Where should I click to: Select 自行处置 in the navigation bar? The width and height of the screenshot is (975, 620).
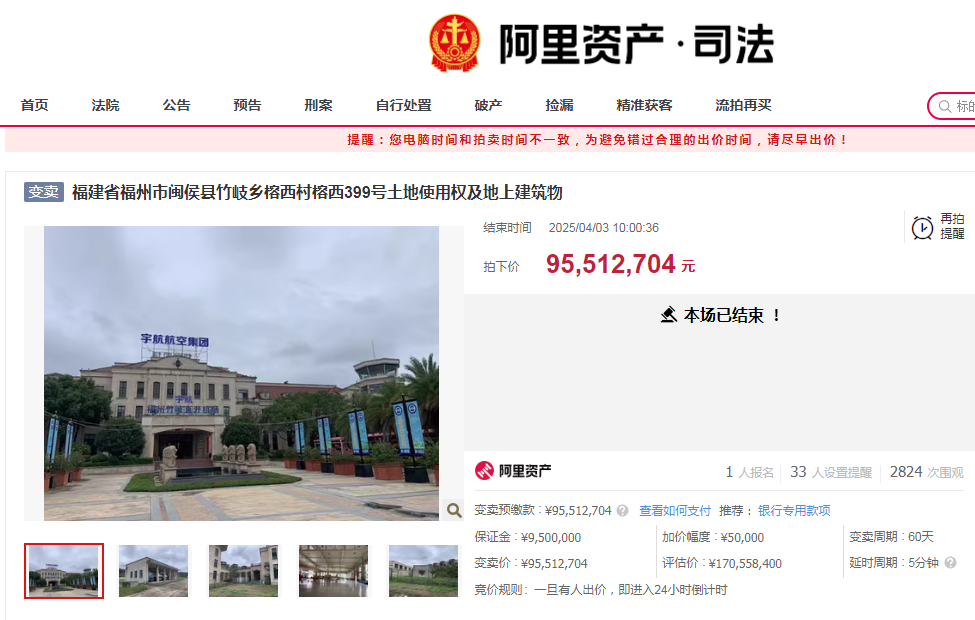click(403, 105)
